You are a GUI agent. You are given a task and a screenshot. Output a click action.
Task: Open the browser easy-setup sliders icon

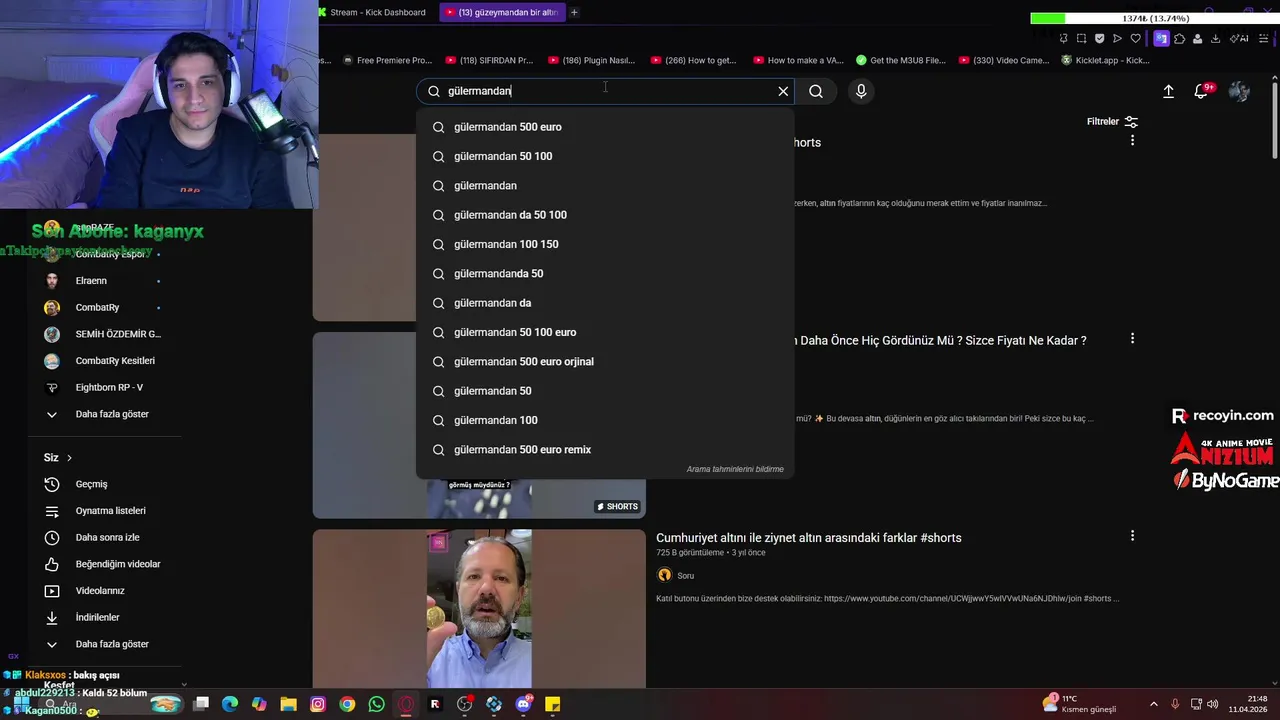tap(1266, 39)
